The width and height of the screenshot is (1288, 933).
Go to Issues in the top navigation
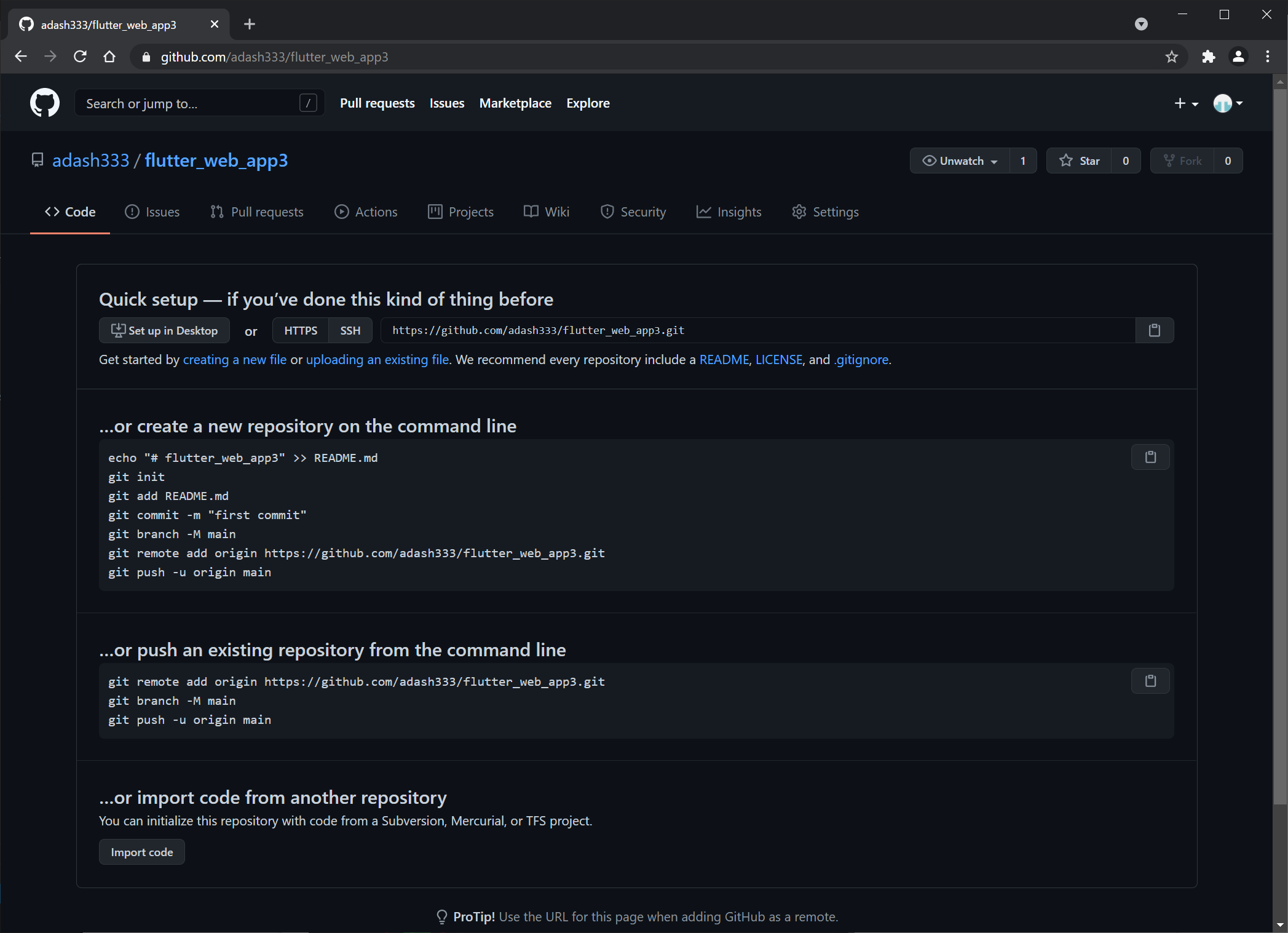point(447,103)
